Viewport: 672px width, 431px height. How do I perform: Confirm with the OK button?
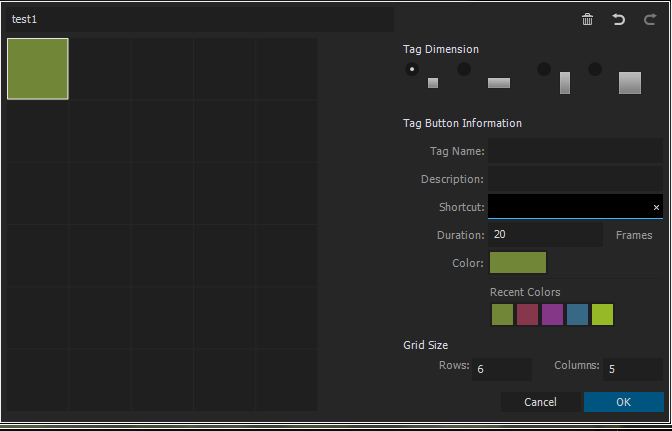[623, 402]
